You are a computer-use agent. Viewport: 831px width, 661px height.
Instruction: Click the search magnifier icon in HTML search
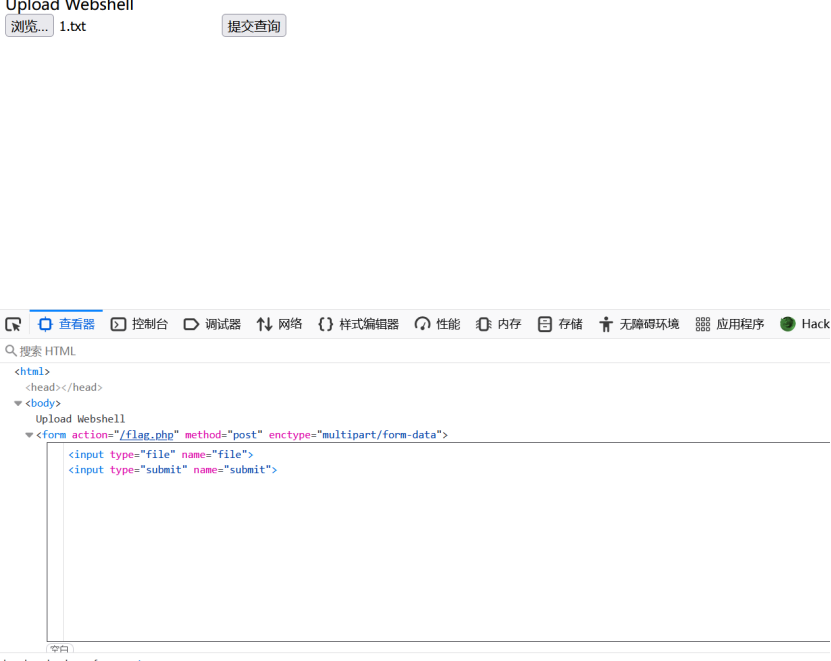[x=11, y=350]
